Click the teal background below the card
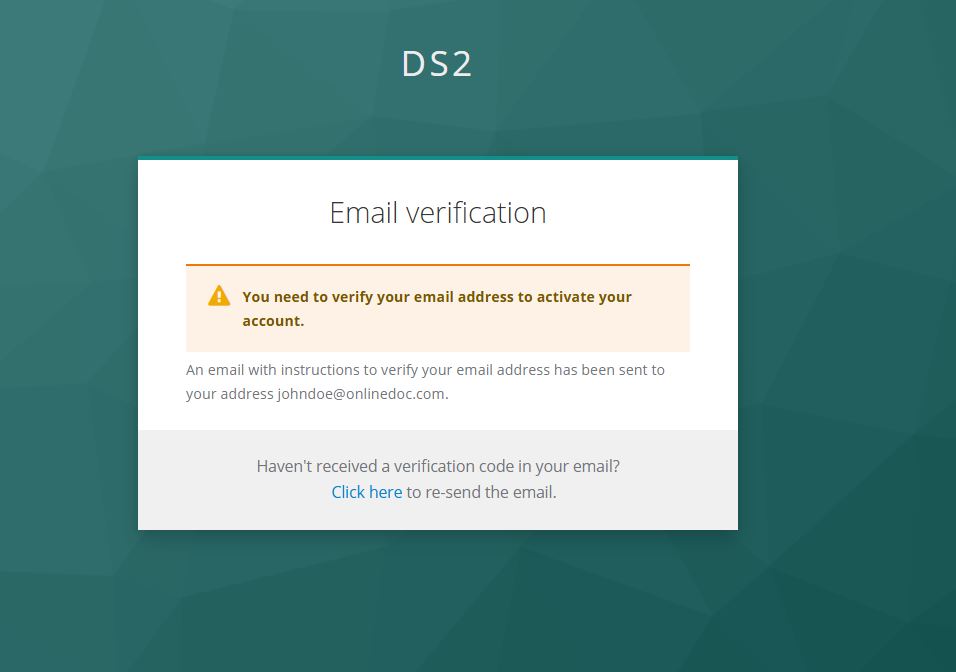Screen dimensions: 956x672 [x=438, y=600]
